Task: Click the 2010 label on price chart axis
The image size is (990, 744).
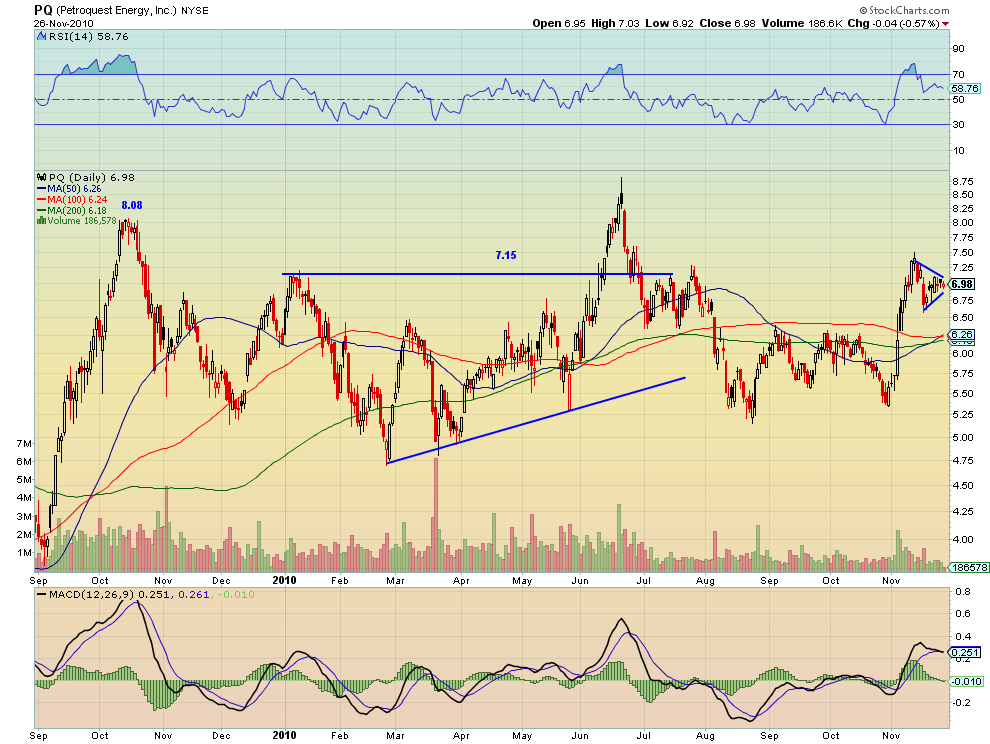Action: point(285,580)
